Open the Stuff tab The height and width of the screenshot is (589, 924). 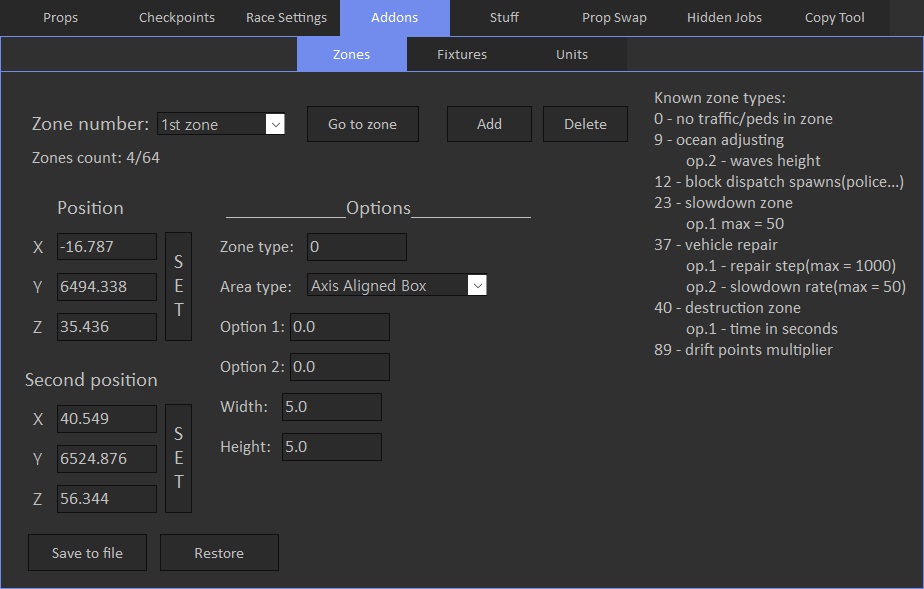click(x=504, y=18)
